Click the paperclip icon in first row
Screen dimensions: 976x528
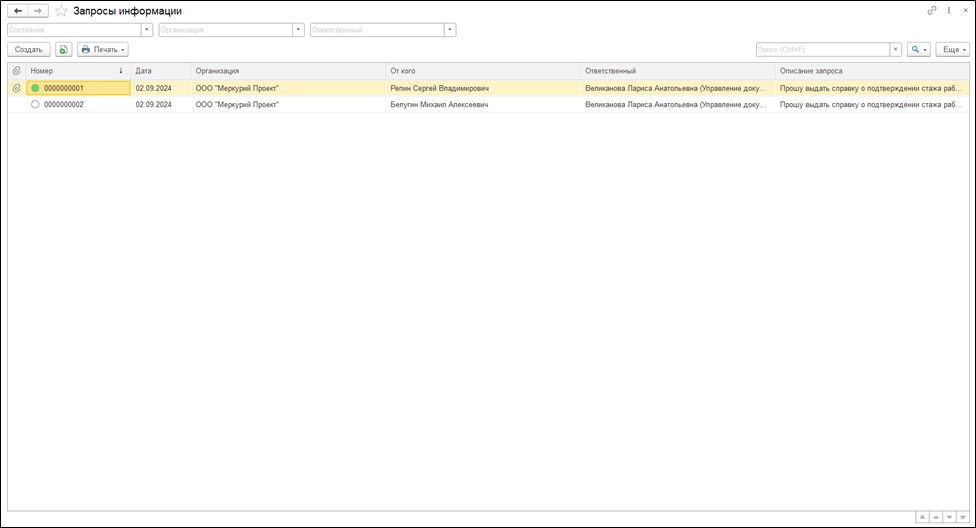(x=16, y=88)
